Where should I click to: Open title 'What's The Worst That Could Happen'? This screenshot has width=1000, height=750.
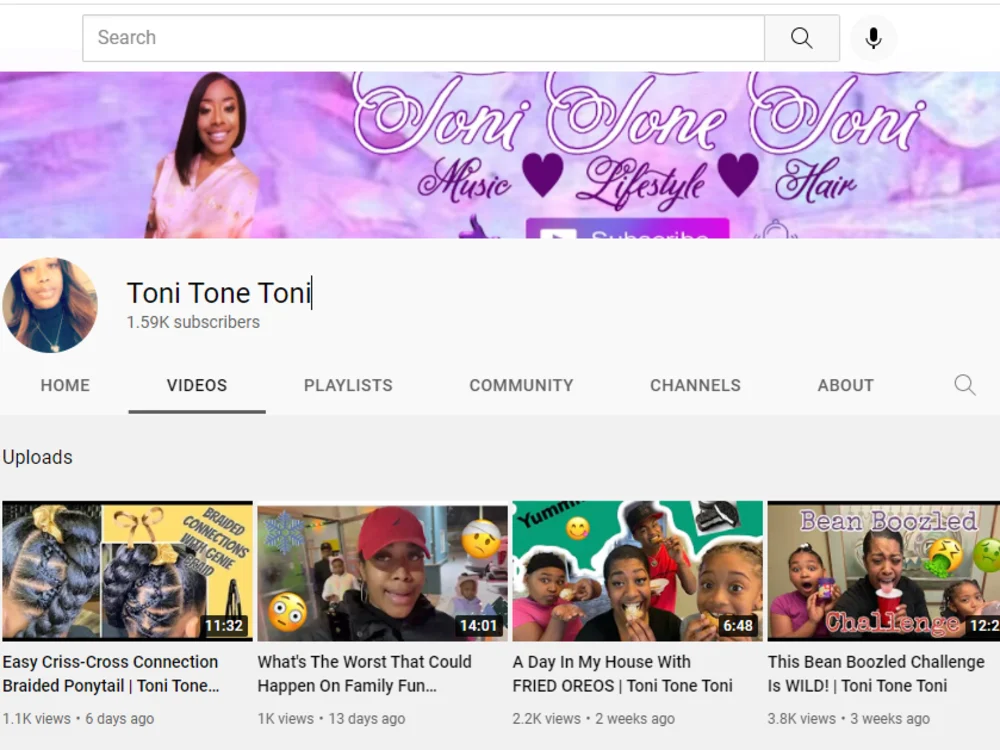pos(364,673)
